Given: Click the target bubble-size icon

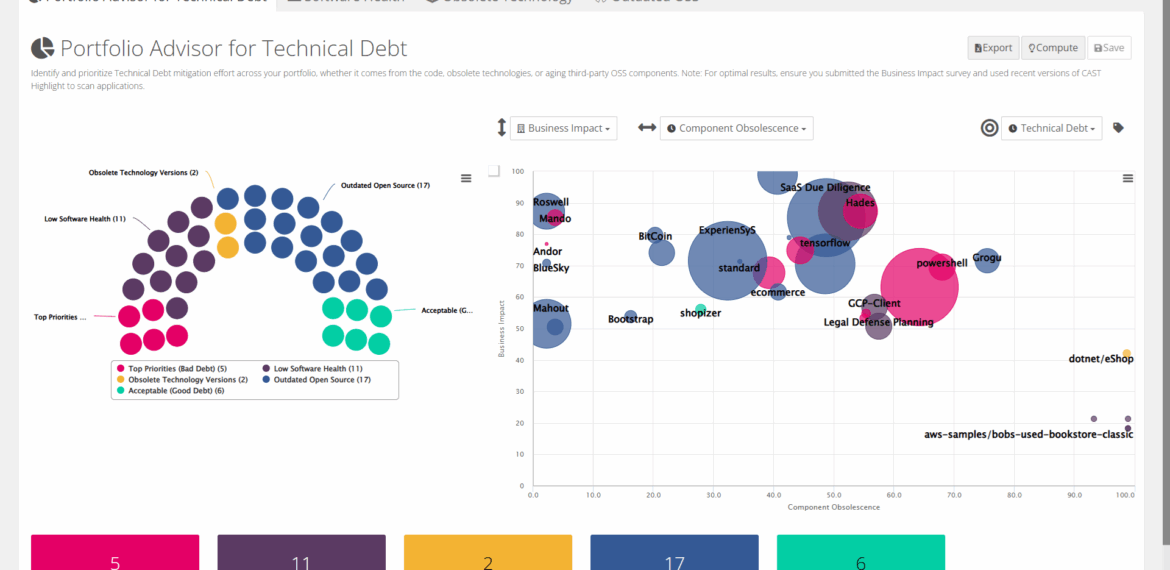Looking at the screenshot, I should pyautogui.click(x=989, y=128).
